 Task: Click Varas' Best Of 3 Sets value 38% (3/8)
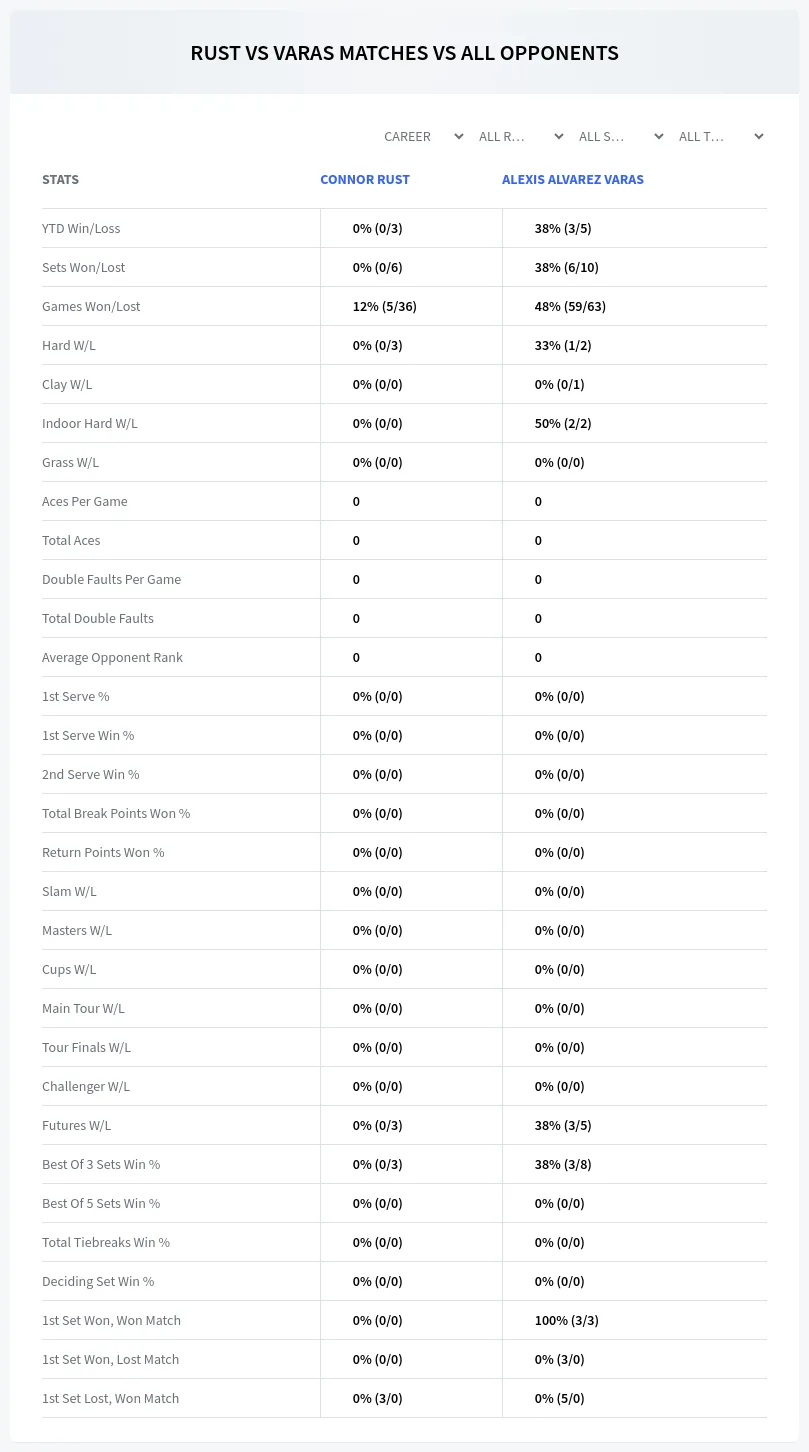[x=563, y=1164]
